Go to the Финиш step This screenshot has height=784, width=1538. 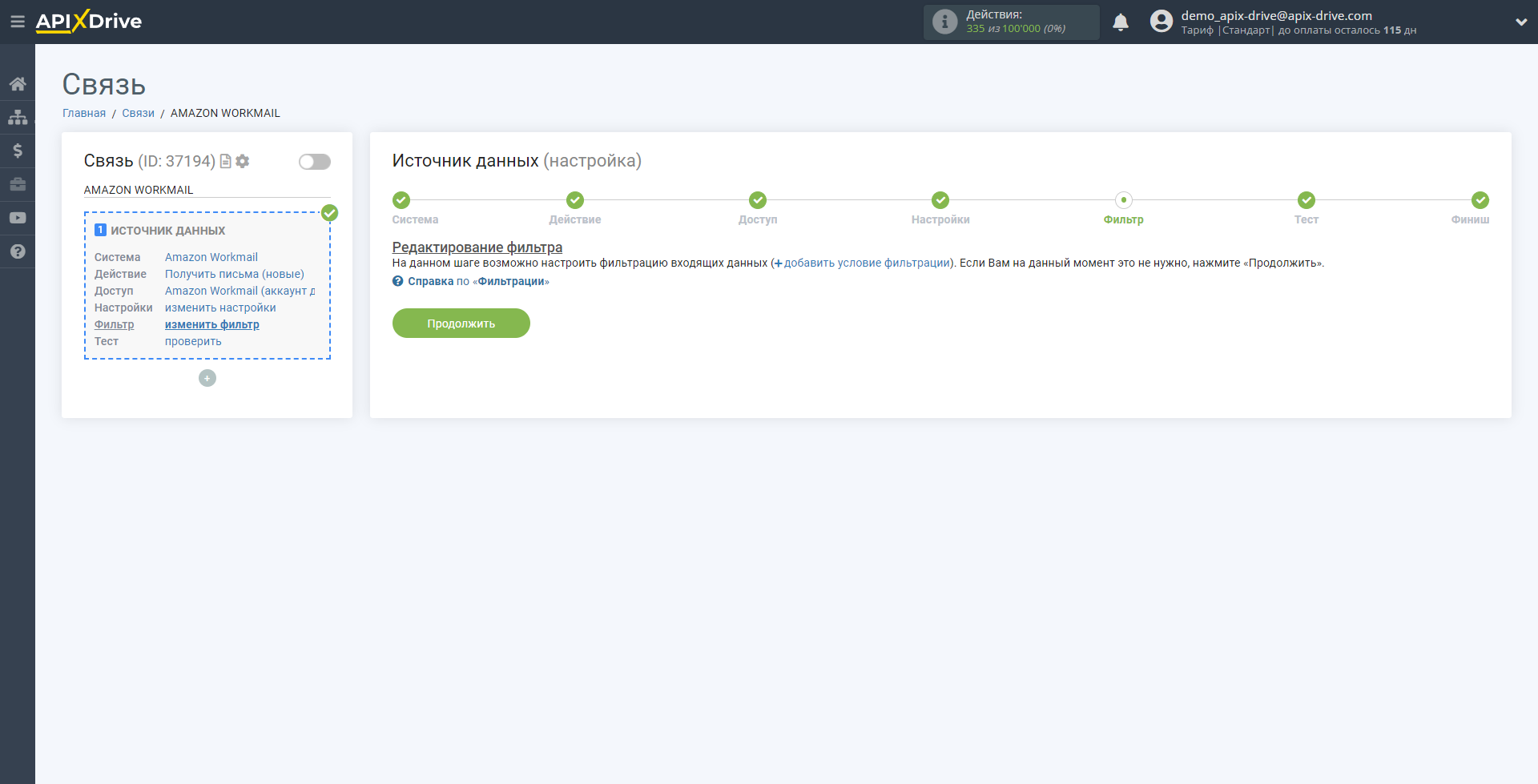[x=1480, y=200]
